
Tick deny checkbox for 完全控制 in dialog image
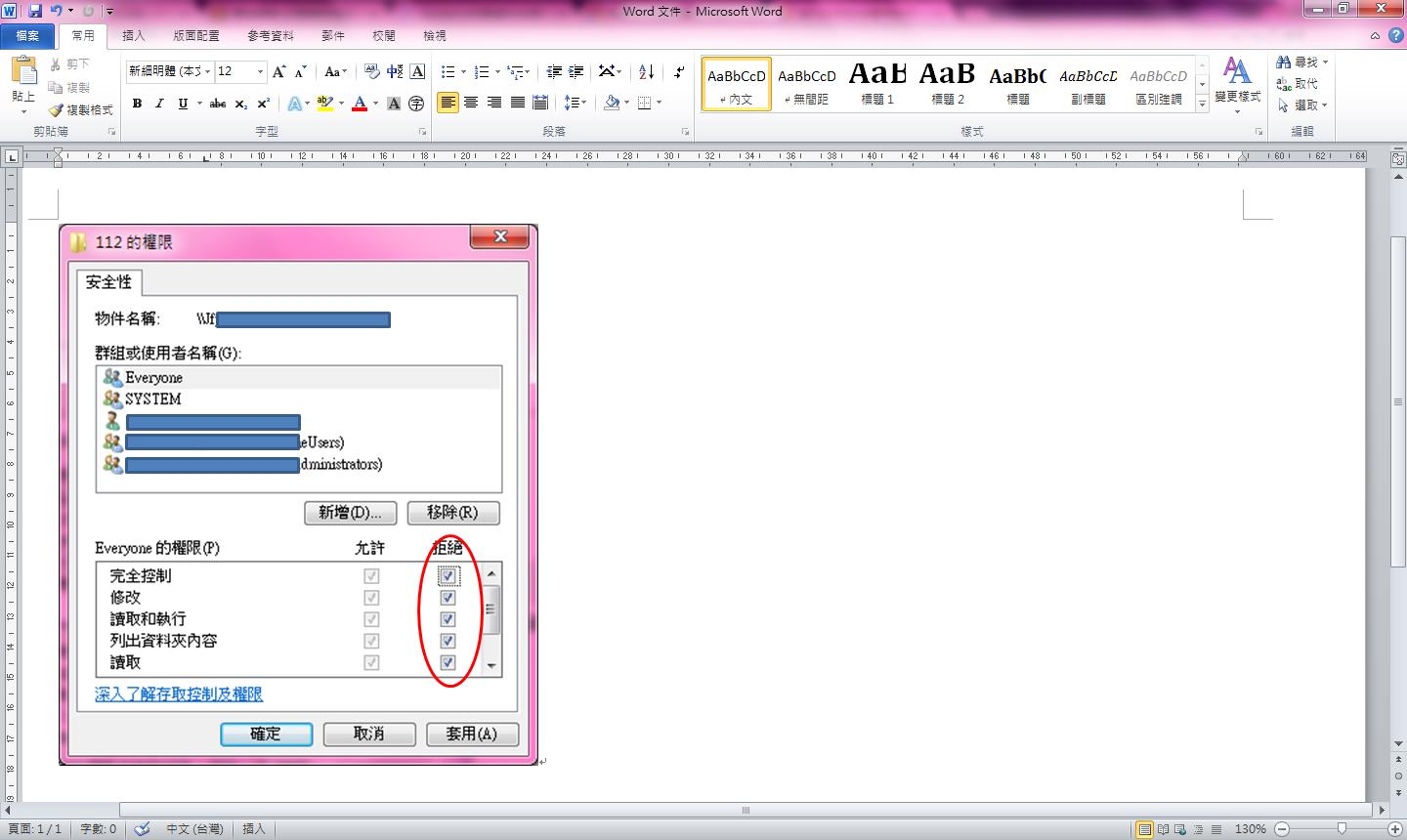[x=448, y=576]
